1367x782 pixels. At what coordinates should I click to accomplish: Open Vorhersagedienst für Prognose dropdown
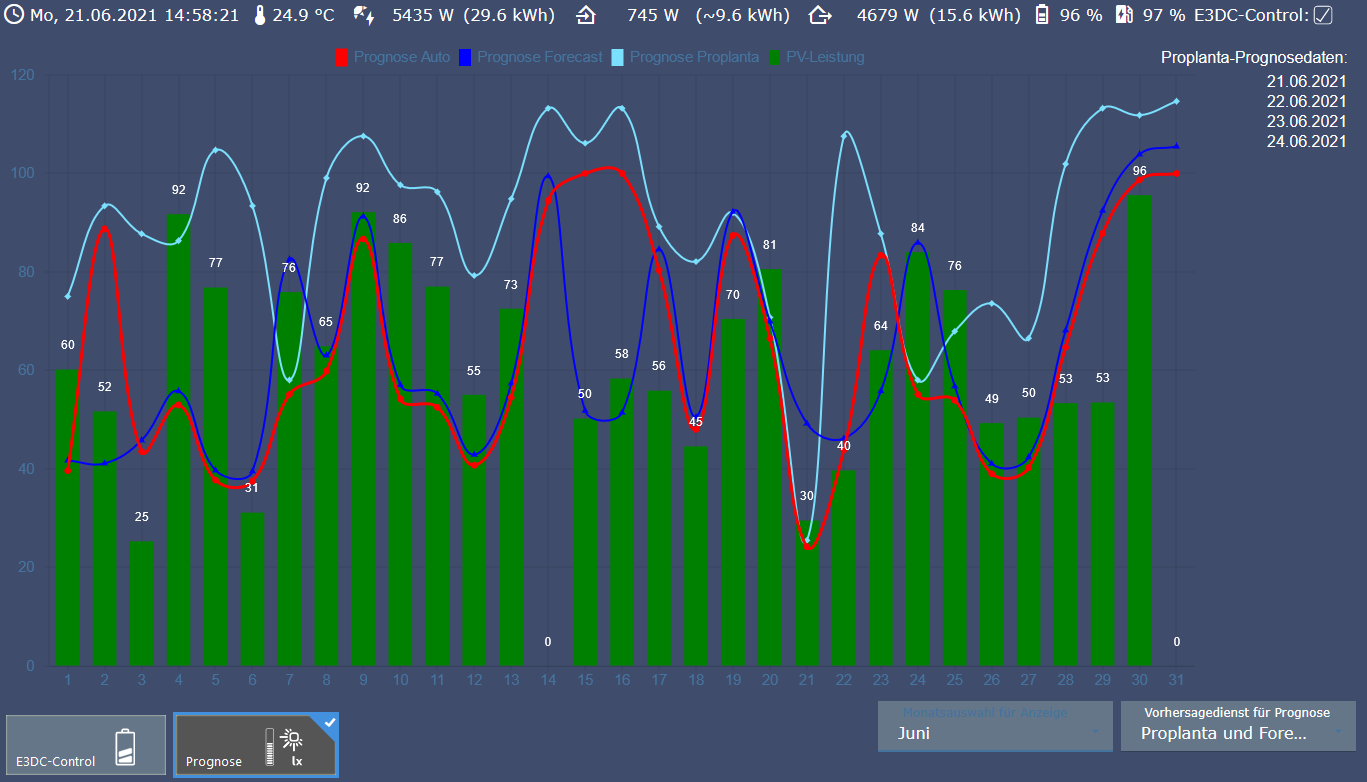(x=1238, y=726)
